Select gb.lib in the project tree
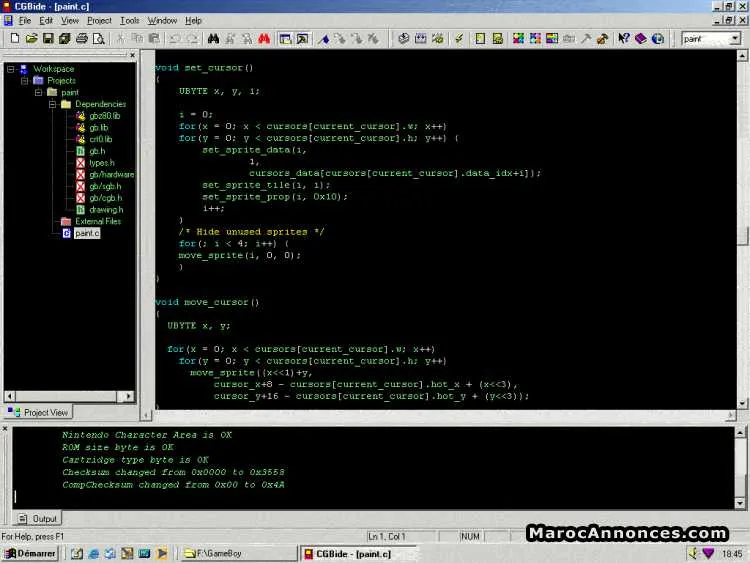Viewport: 750px width, 563px height. [x=99, y=128]
